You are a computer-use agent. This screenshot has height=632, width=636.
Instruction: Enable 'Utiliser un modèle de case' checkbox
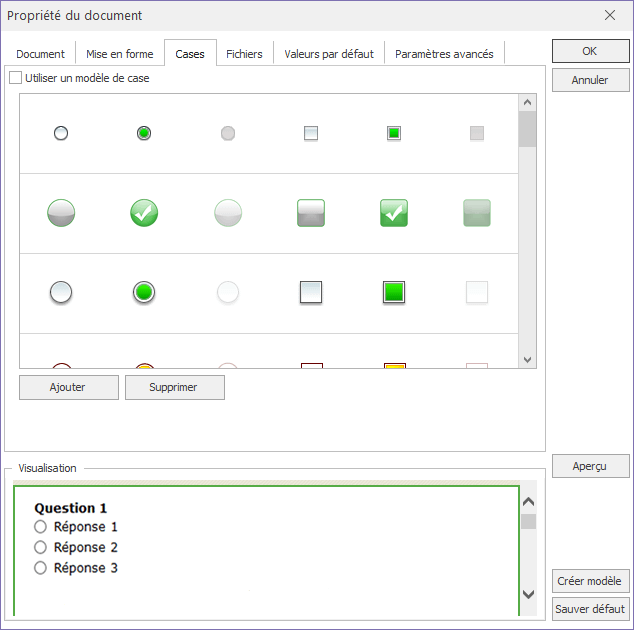point(15,77)
